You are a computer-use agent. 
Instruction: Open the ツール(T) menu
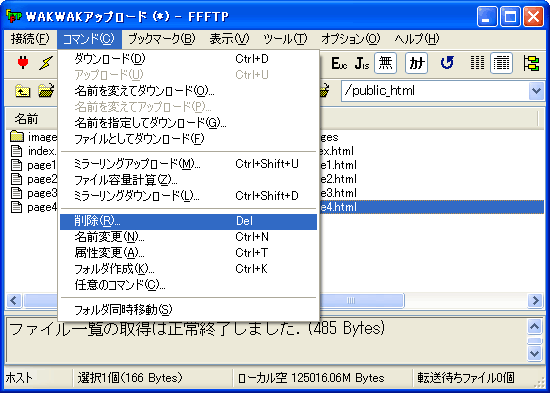coord(285,39)
